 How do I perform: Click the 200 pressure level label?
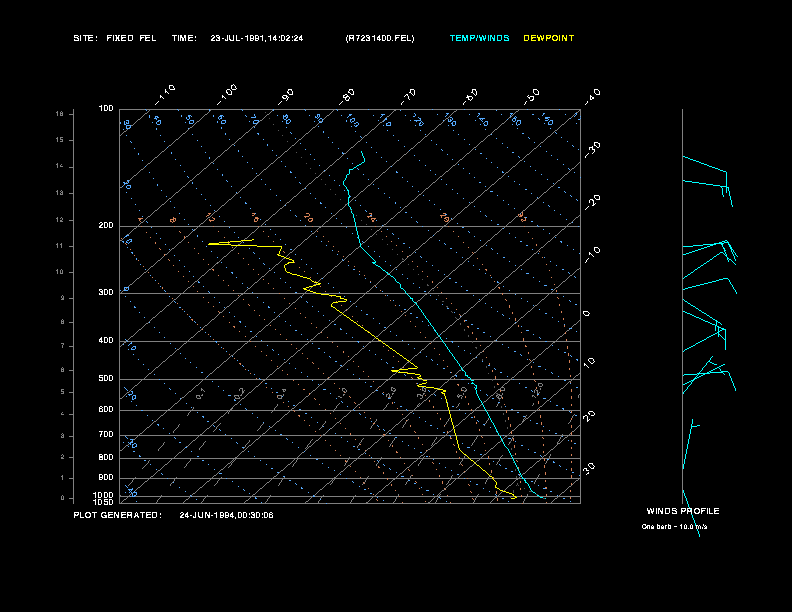[x=106, y=226]
